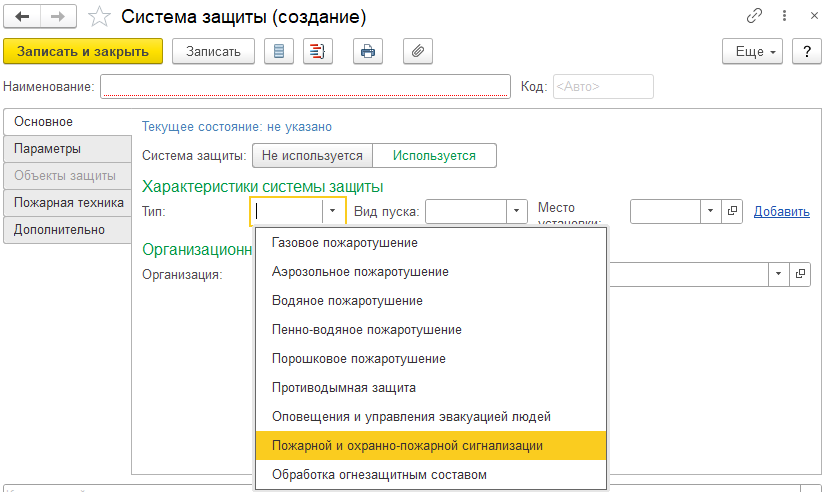Expand the Еще menu
Image resolution: width=831 pixels, height=492 pixels.
click(752, 51)
